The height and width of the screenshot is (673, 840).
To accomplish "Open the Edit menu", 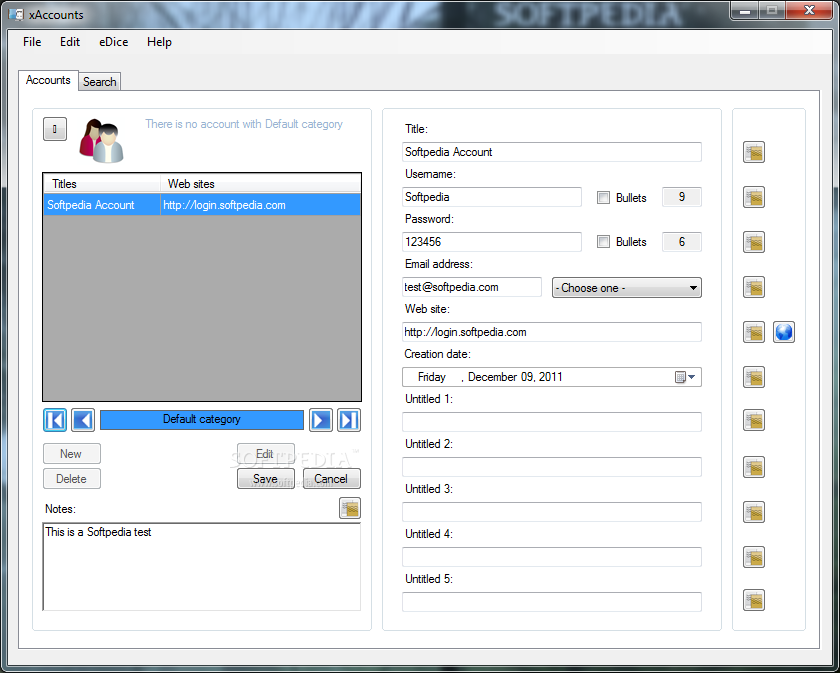I will 70,42.
